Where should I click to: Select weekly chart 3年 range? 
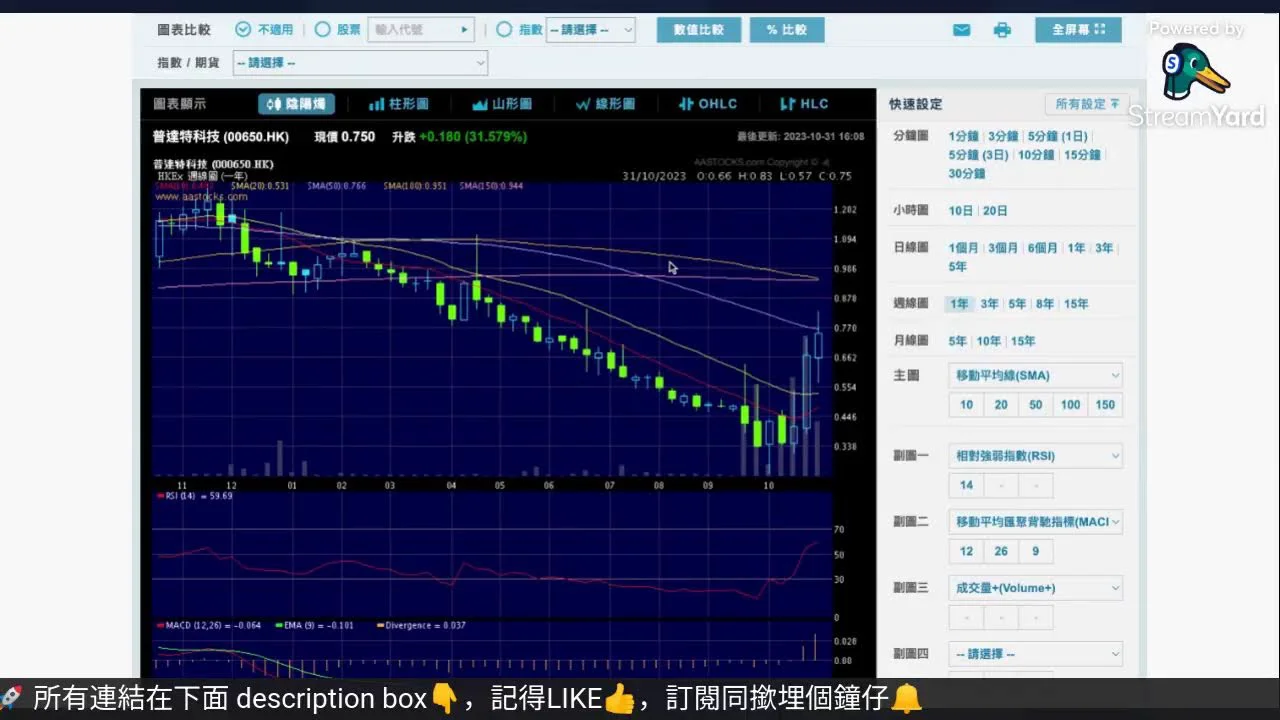tap(988, 304)
